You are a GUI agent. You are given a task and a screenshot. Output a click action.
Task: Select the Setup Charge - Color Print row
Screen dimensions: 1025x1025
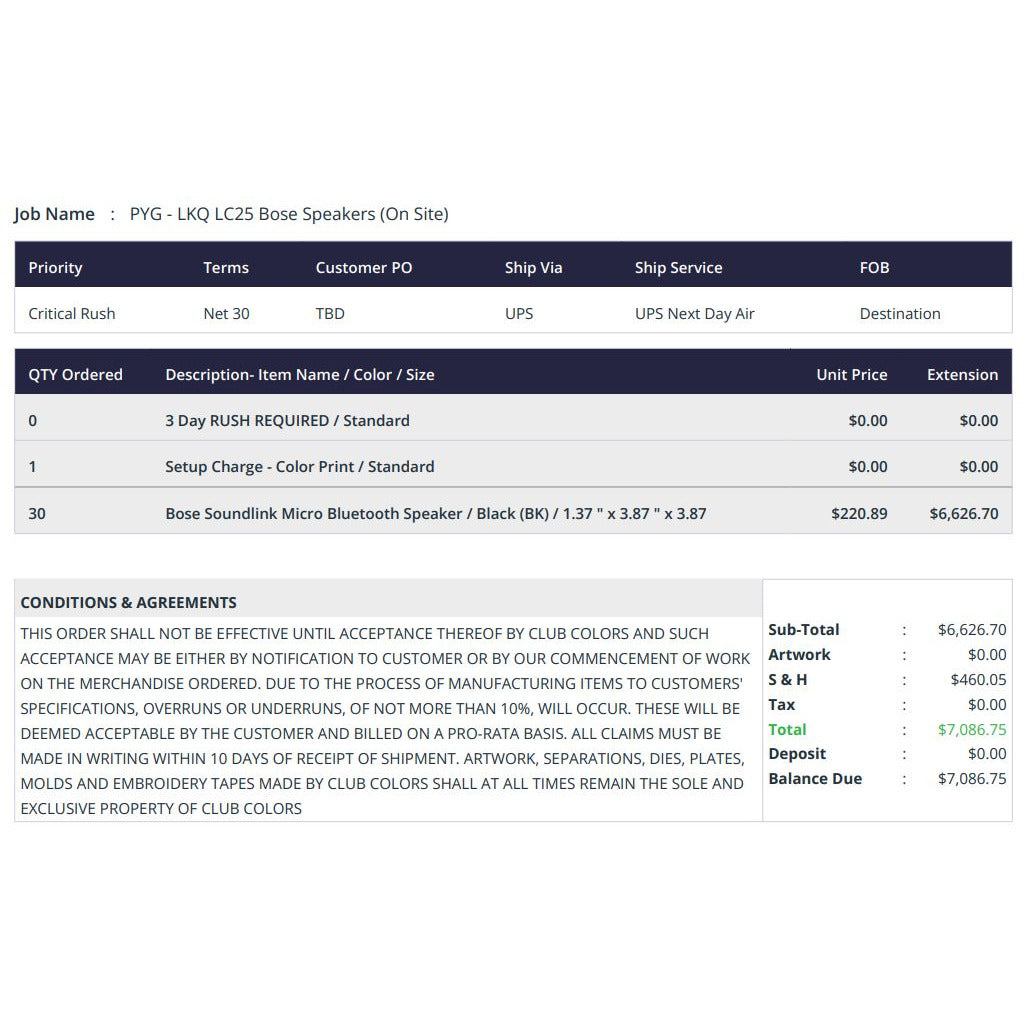tap(513, 464)
